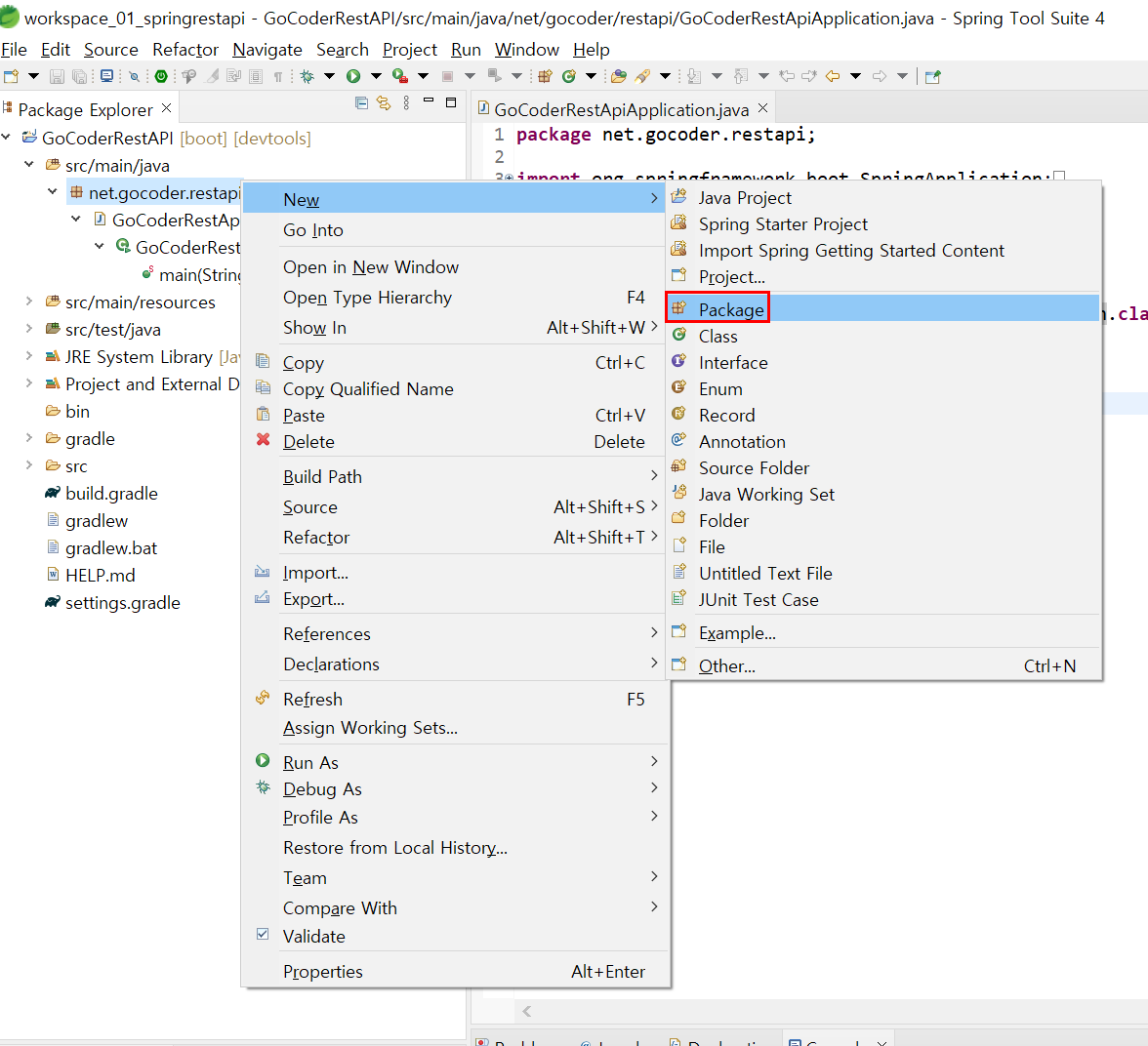Open the Refactor menu in menu bar

pos(185,50)
